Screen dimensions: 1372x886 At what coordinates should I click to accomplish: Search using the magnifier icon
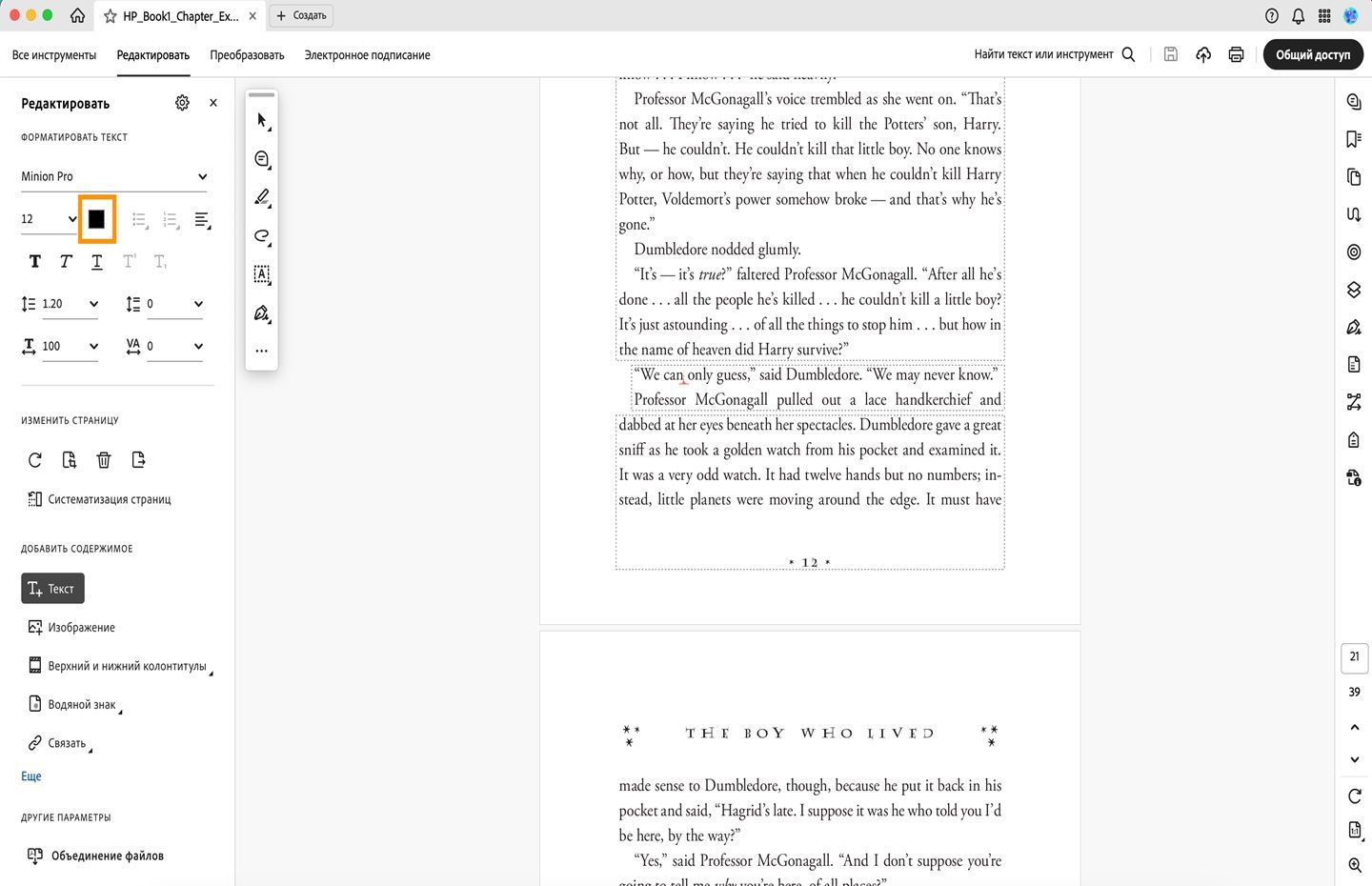point(1128,54)
